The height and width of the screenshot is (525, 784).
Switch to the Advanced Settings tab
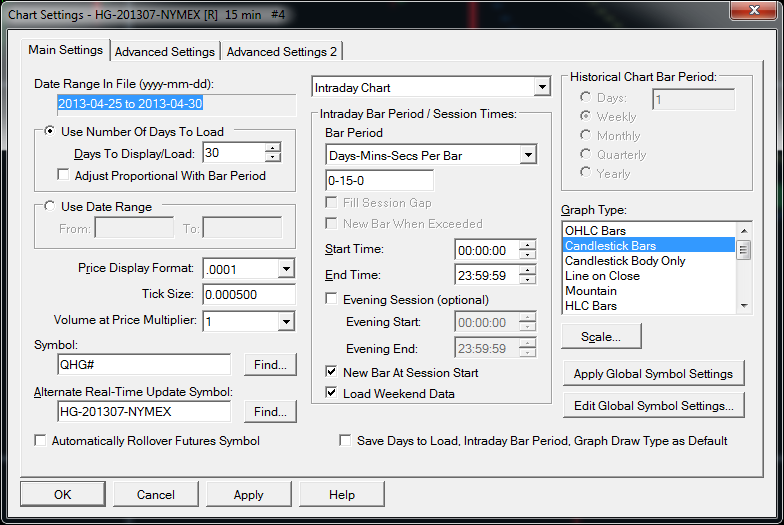click(x=165, y=52)
